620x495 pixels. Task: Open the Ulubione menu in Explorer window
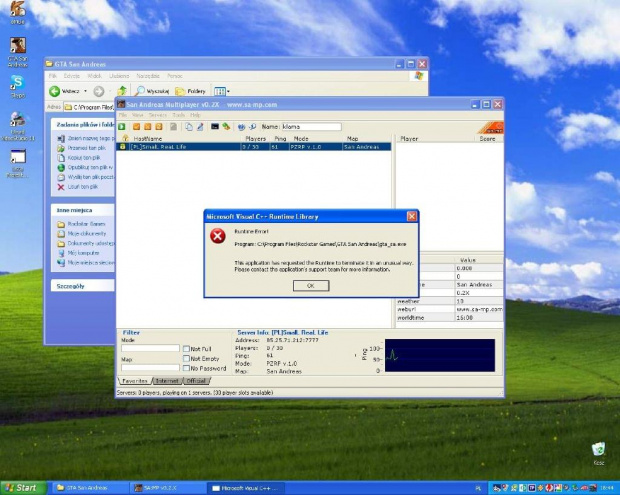click(119, 76)
